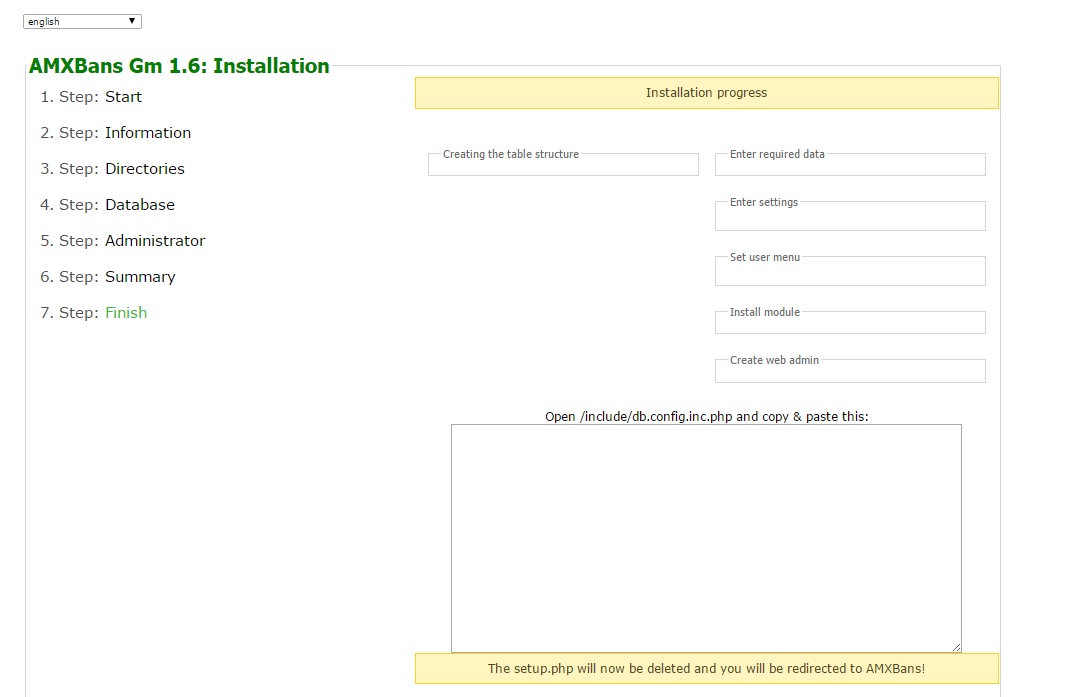
Task: Click inside the db.config.inc.php textarea
Action: (706, 538)
